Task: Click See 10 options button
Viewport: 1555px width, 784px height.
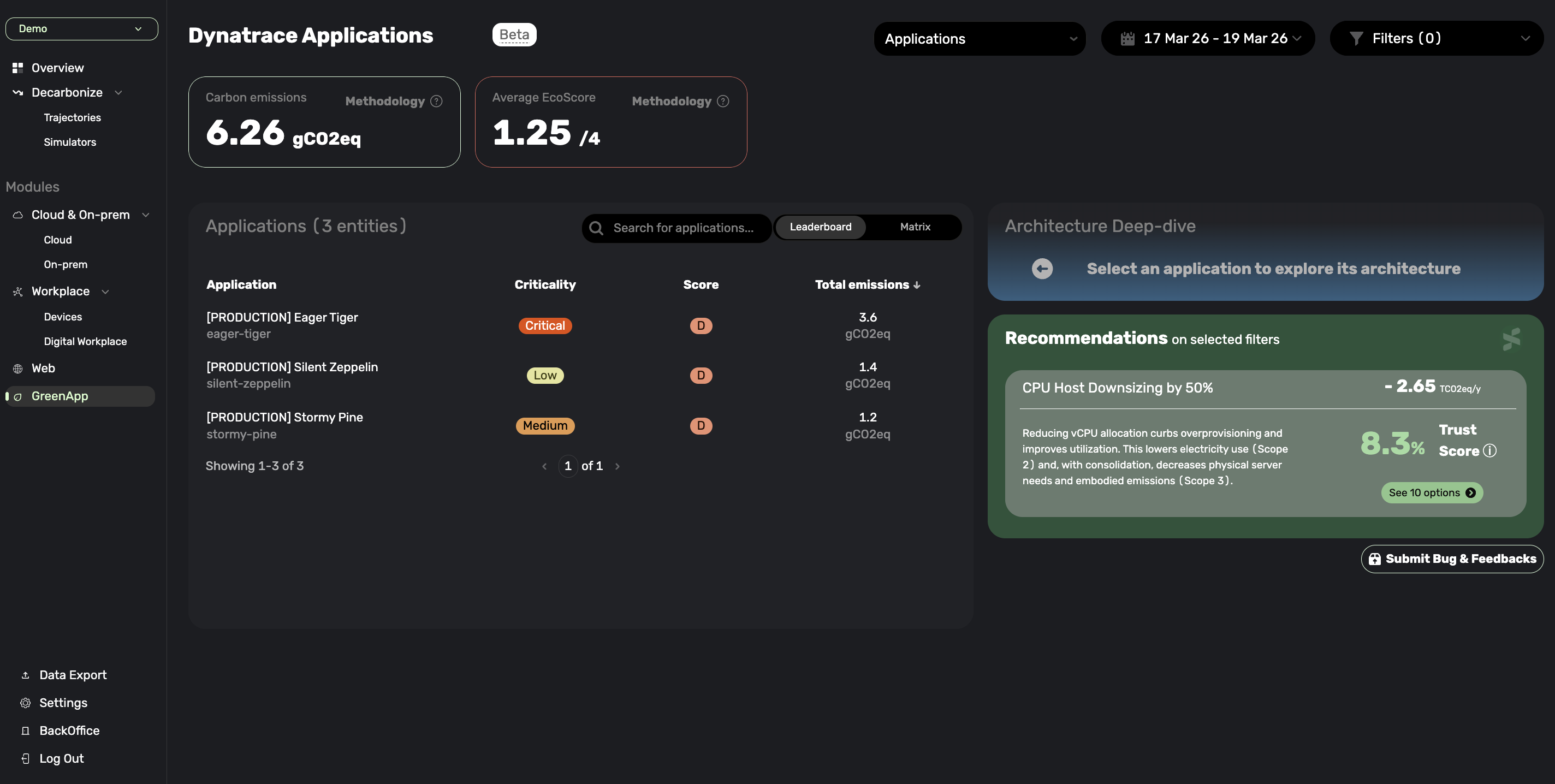Action: pyautogui.click(x=1432, y=492)
